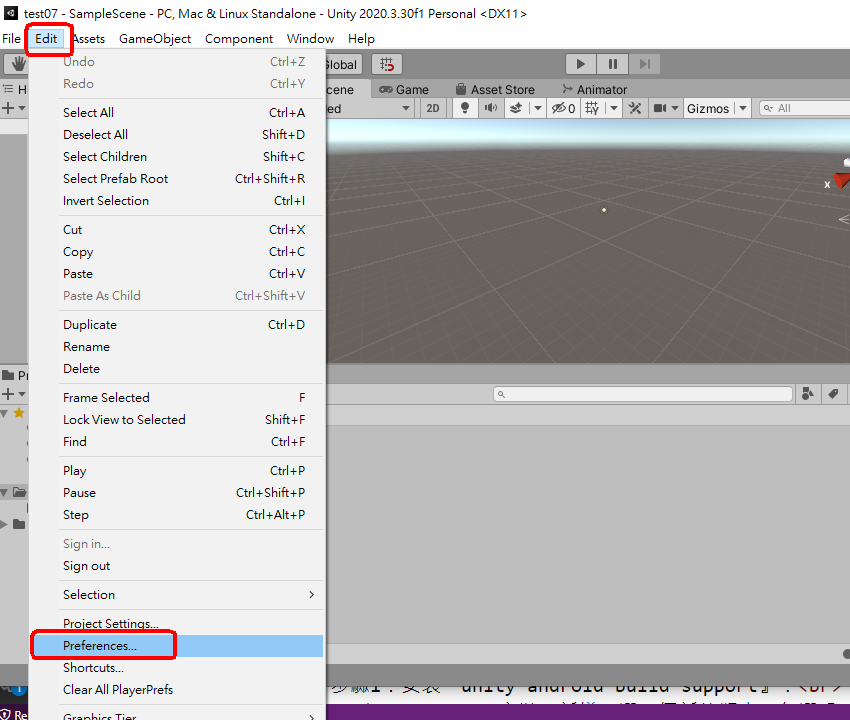850x720 pixels.
Task: Open the Gizmos dropdown arrow
Action: tap(743, 108)
